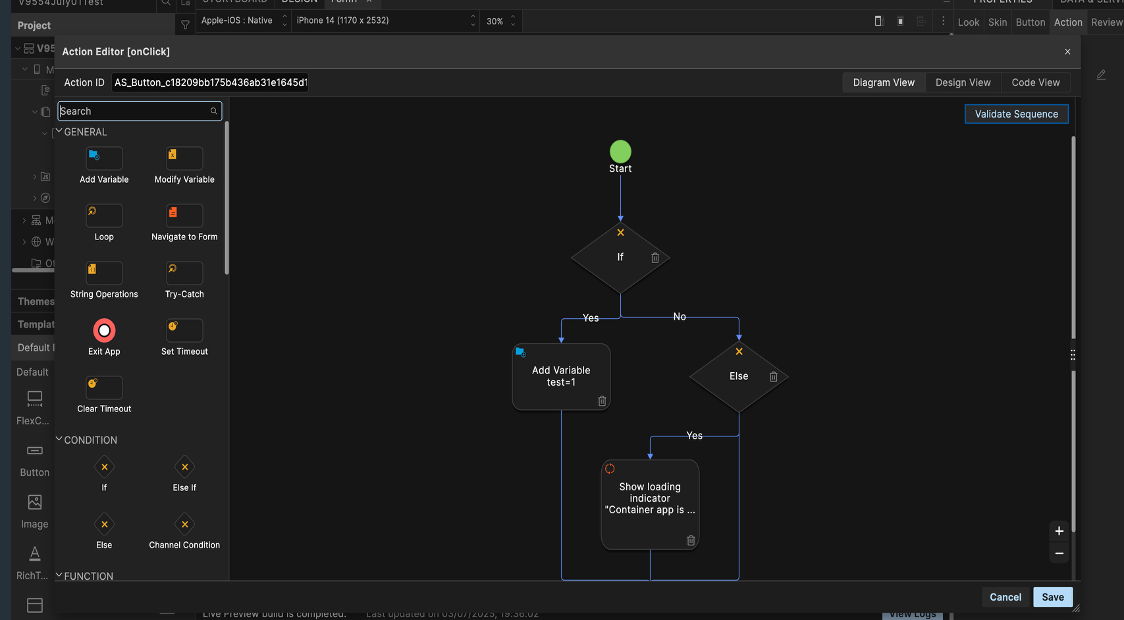This screenshot has width=1124, height=620.
Task: Pick the Loop action icon
Action: 104,215
